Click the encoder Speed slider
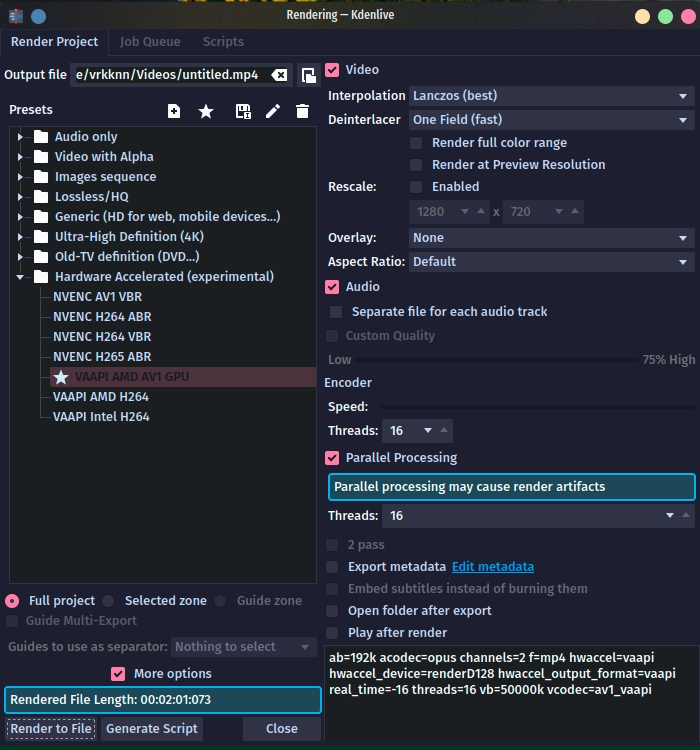 (x=538, y=407)
